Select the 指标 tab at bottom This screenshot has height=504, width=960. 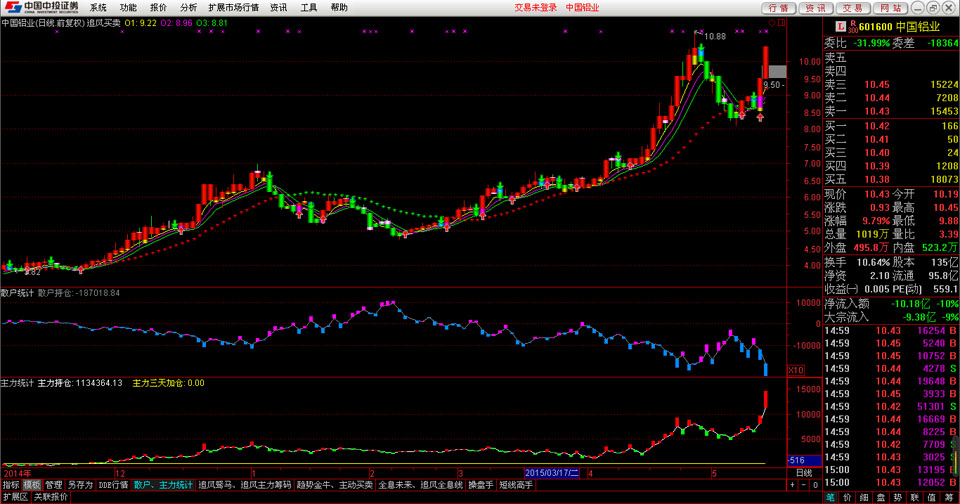10,485
